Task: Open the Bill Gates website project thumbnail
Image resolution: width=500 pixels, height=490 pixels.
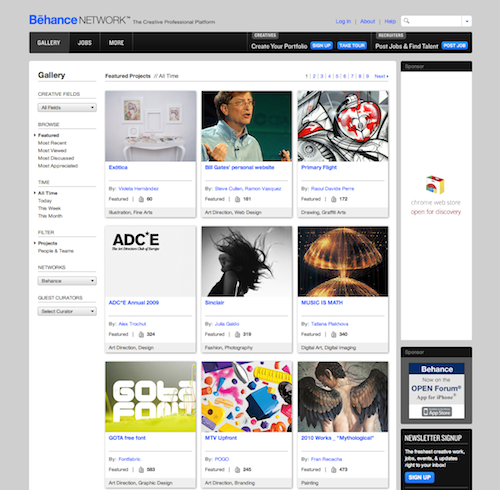Action: 247,126
